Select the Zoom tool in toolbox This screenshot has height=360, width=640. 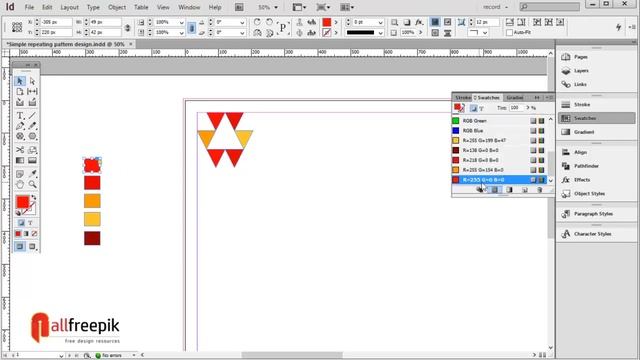pyautogui.click(x=32, y=184)
